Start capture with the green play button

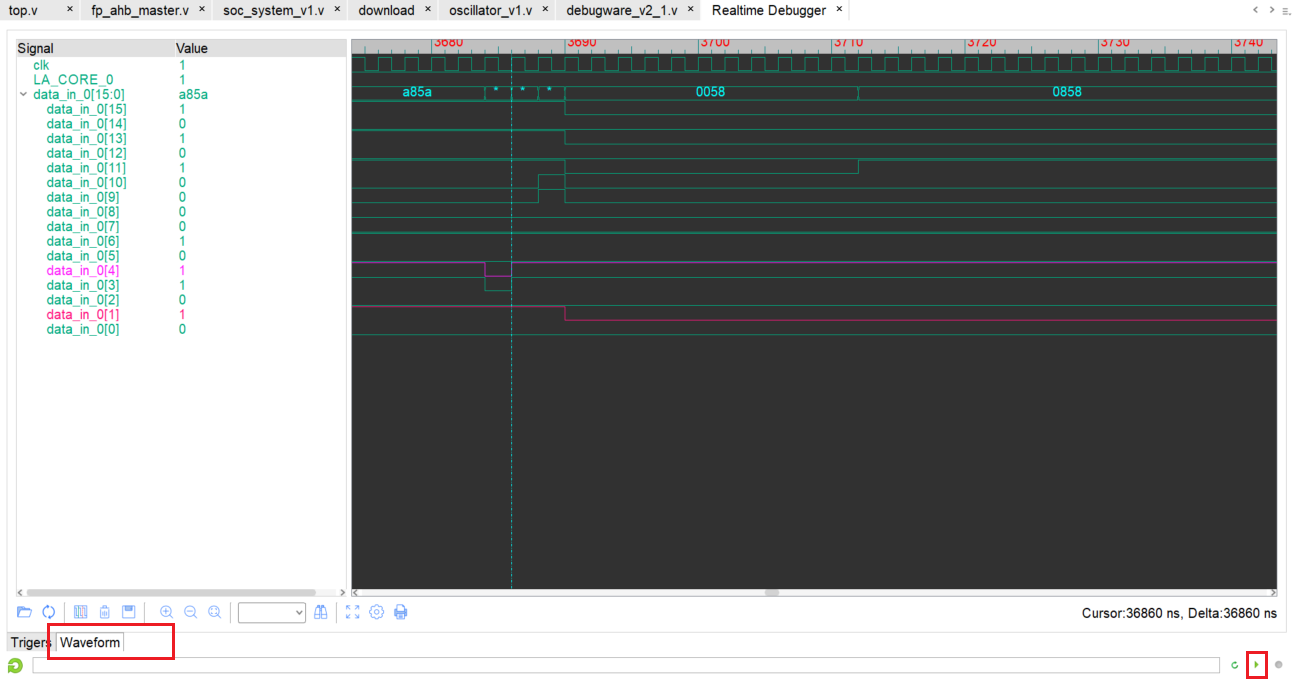click(1257, 665)
